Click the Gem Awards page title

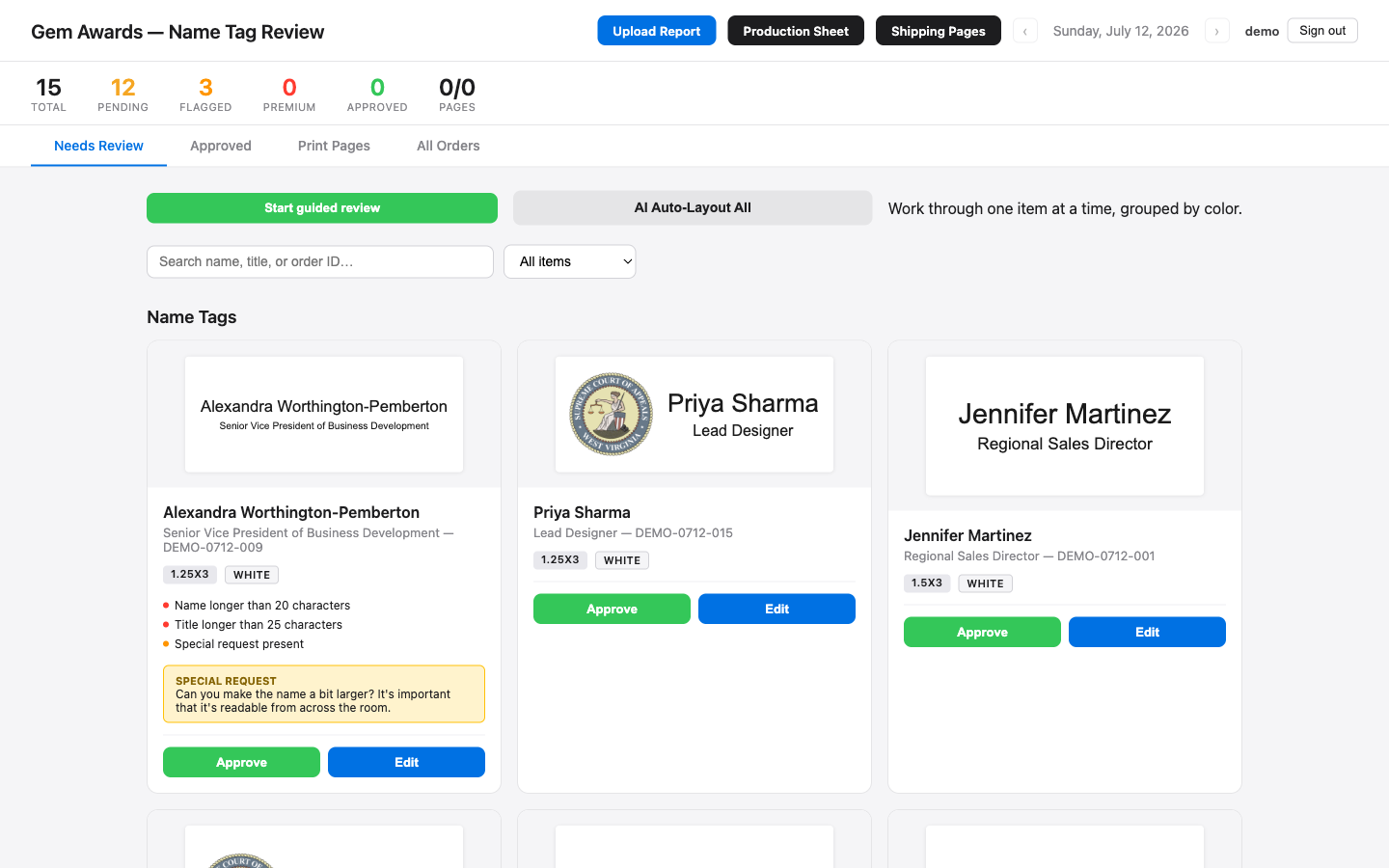pyautogui.click(x=177, y=32)
